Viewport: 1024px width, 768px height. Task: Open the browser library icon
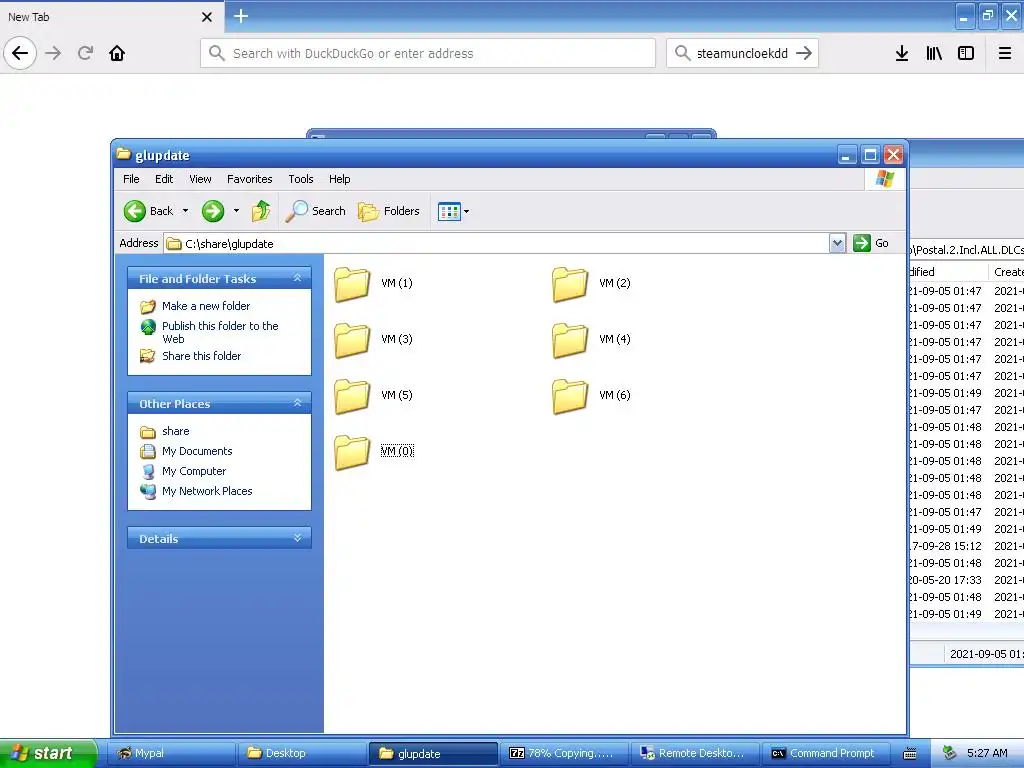[934, 53]
